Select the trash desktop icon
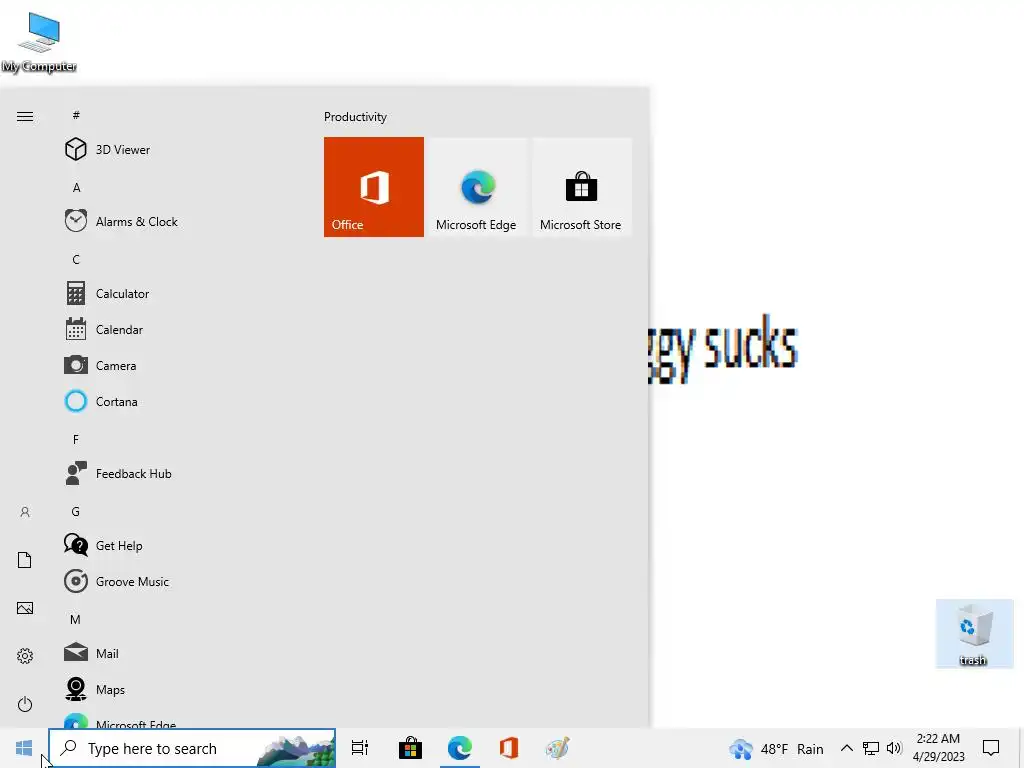The width and height of the screenshot is (1024, 768). point(974,634)
